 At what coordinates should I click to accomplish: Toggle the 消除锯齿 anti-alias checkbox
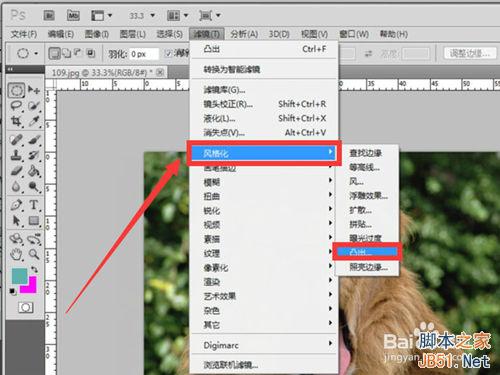[x=169, y=53]
